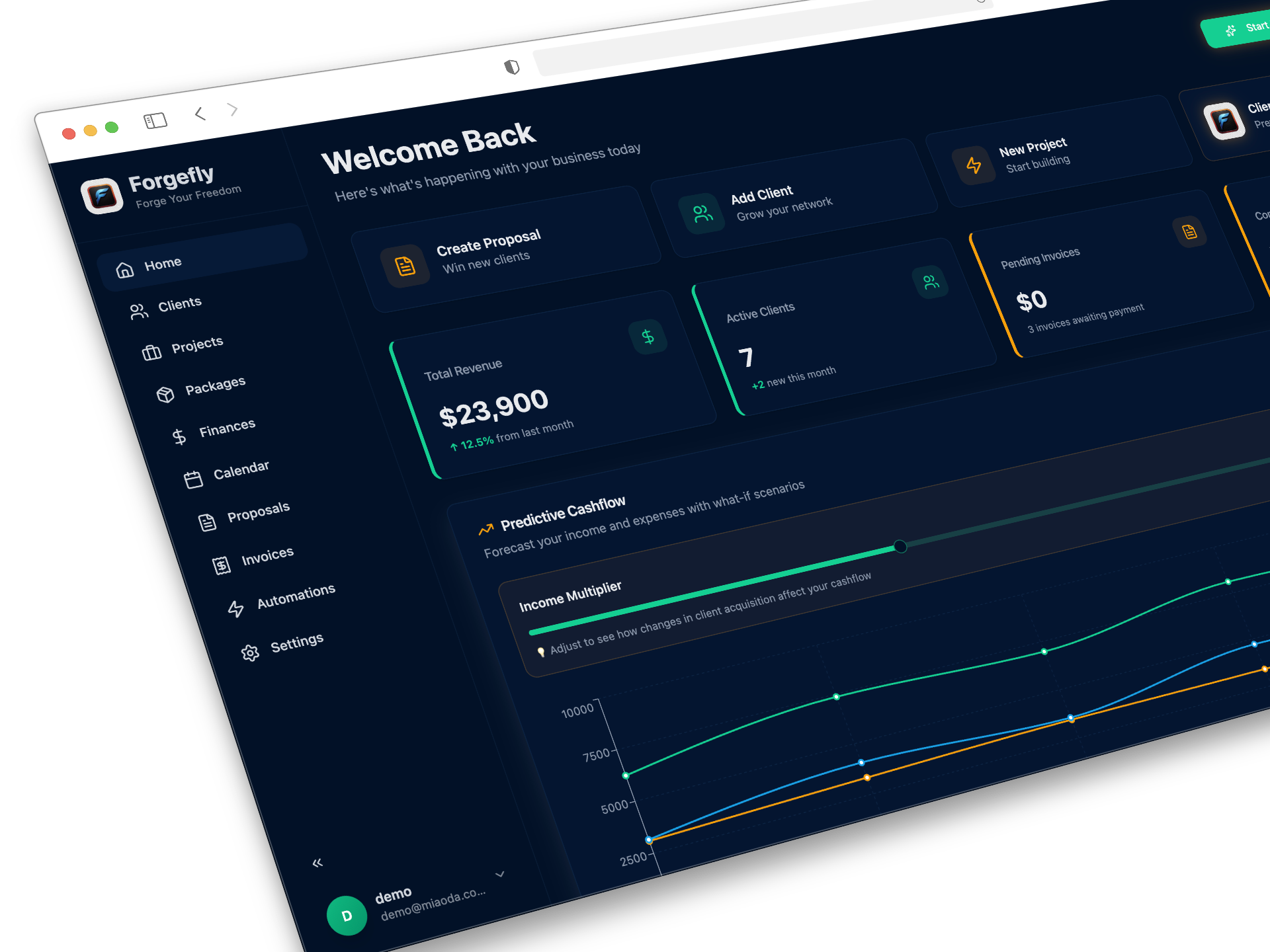
Task: Click the 12.5% from last month text
Action: 511,435
